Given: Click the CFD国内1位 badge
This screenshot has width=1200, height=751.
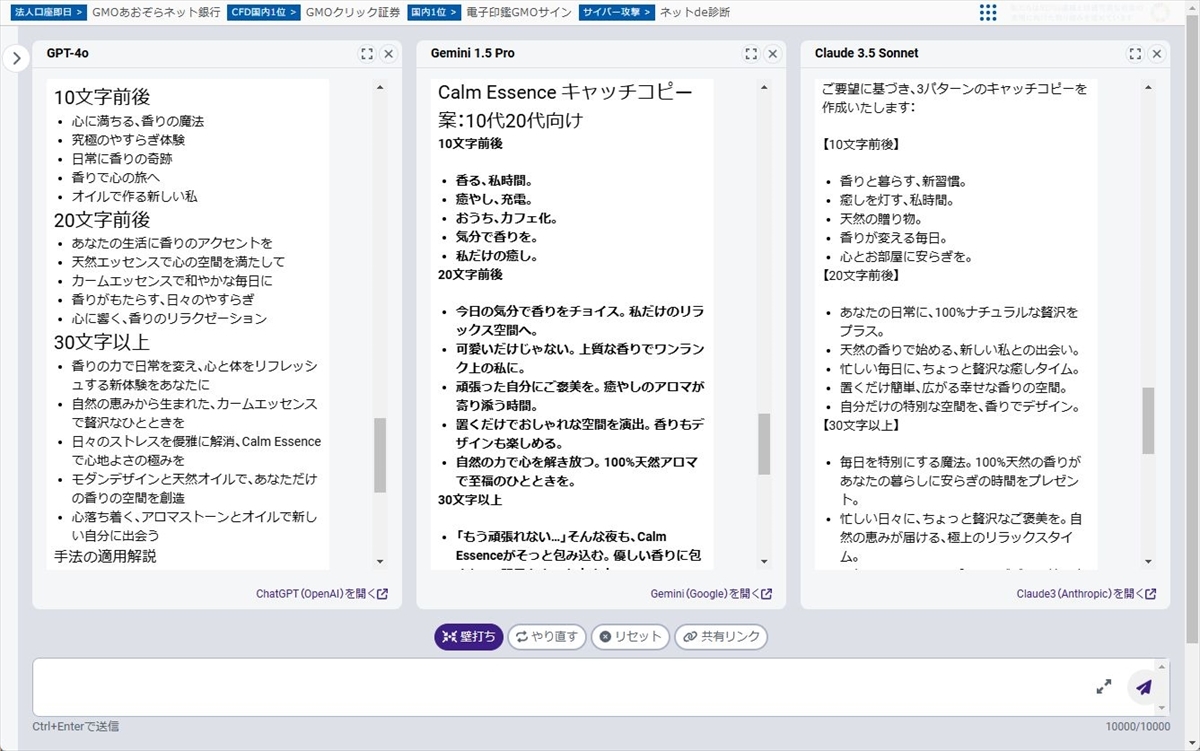Looking at the screenshot, I should (265, 13).
